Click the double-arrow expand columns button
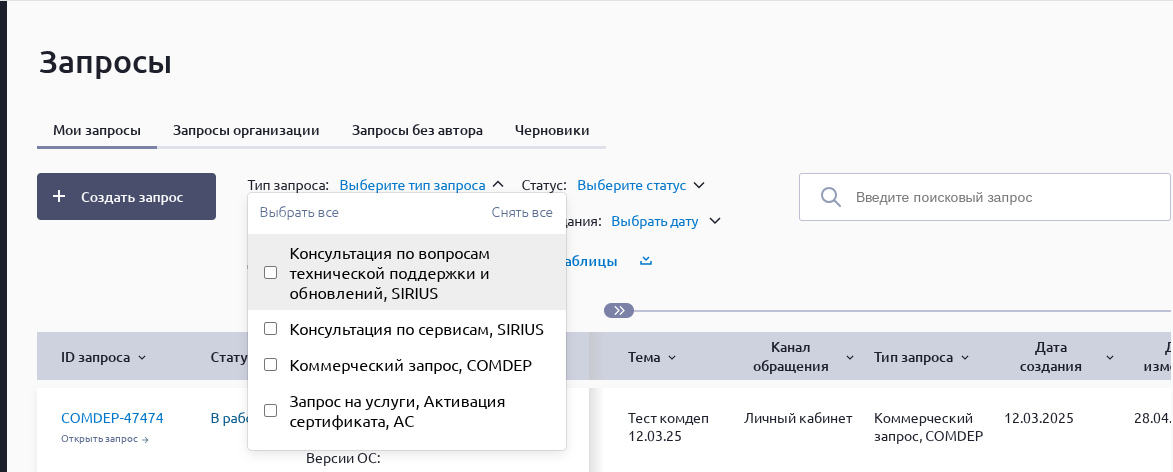This screenshot has width=1173, height=472. coord(619,311)
